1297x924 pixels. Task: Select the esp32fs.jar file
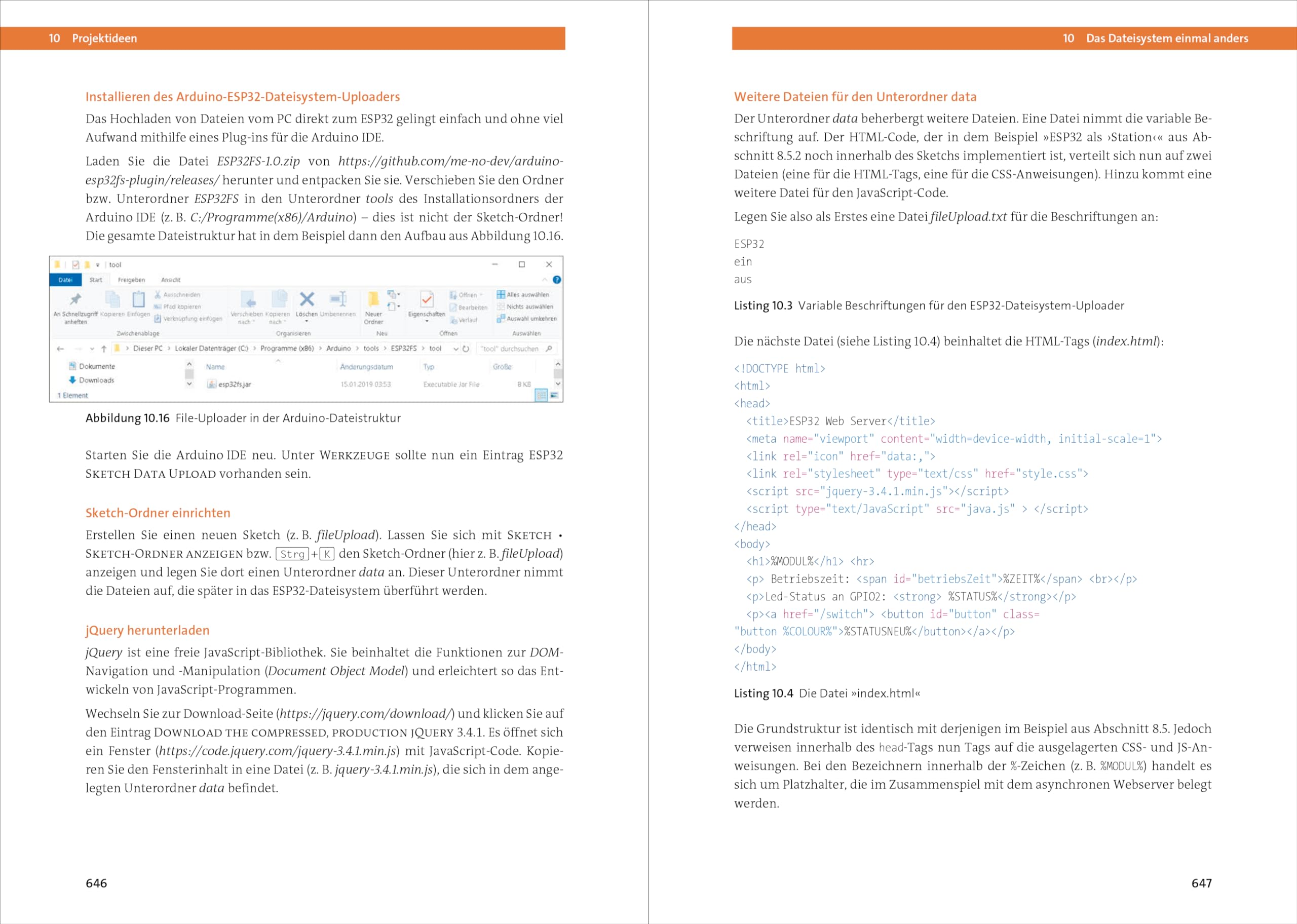(229, 384)
